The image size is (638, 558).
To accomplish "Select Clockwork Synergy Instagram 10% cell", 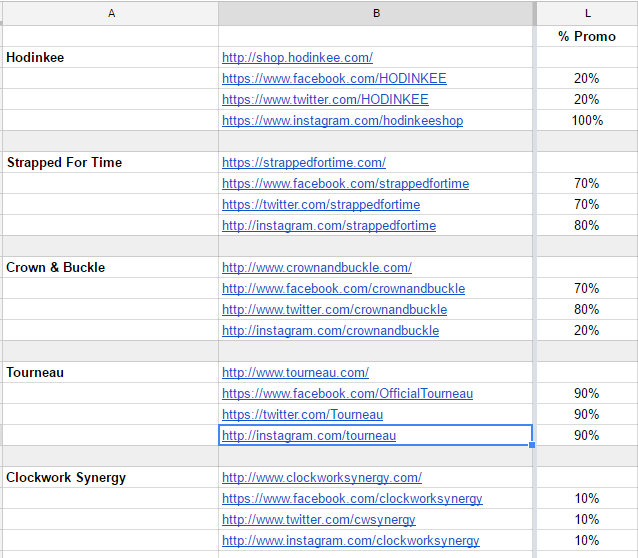I will pos(587,540).
